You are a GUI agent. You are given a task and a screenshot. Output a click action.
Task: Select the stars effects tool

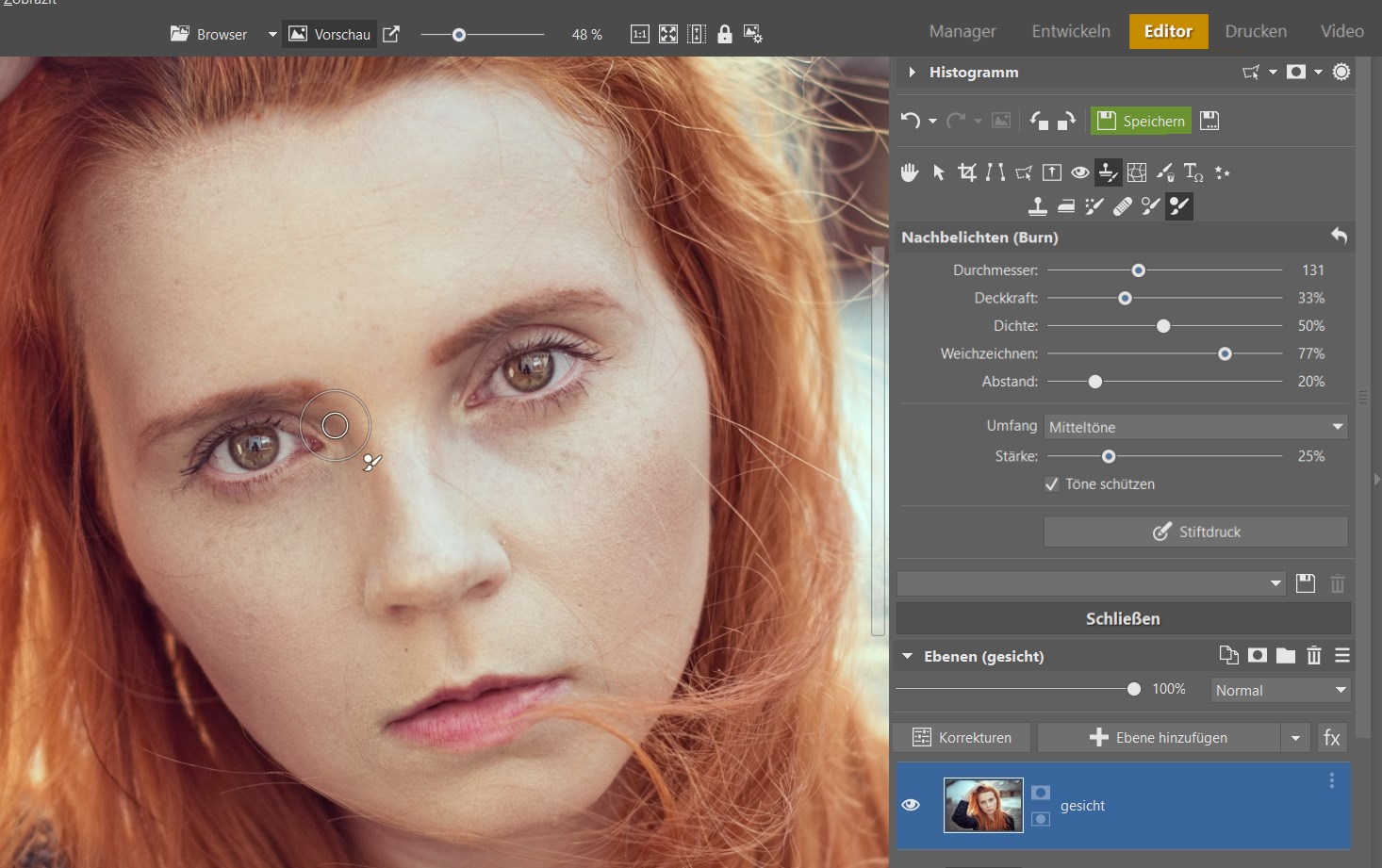(x=1223, y=172)
